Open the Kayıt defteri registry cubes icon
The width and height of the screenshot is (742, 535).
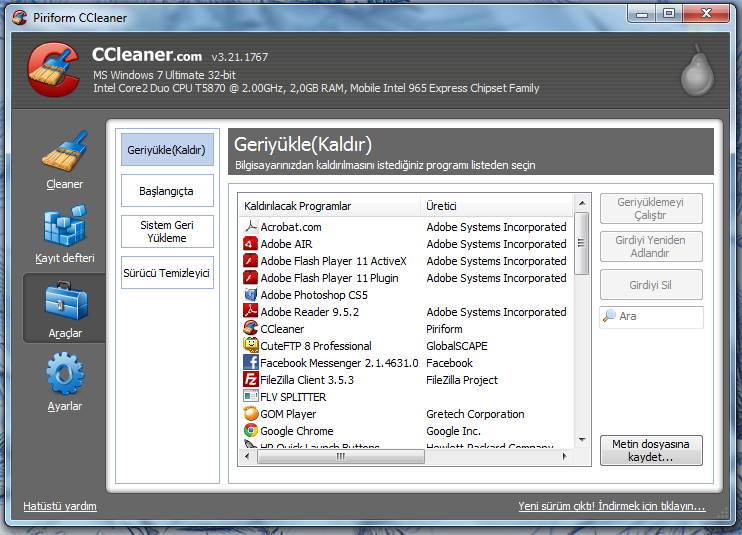[x=65, y=225]
